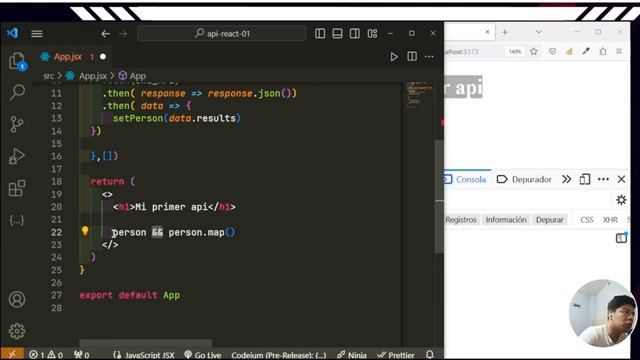Open errors and warnings count in status bar
Screen dimensions: 640x360
coord(46,355)
